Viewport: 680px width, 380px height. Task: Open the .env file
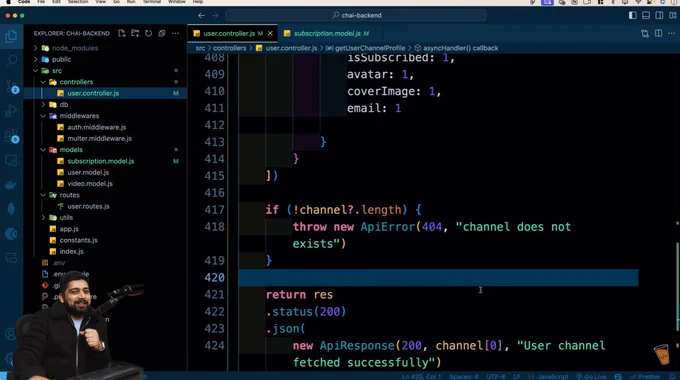(x=59, y=262)
